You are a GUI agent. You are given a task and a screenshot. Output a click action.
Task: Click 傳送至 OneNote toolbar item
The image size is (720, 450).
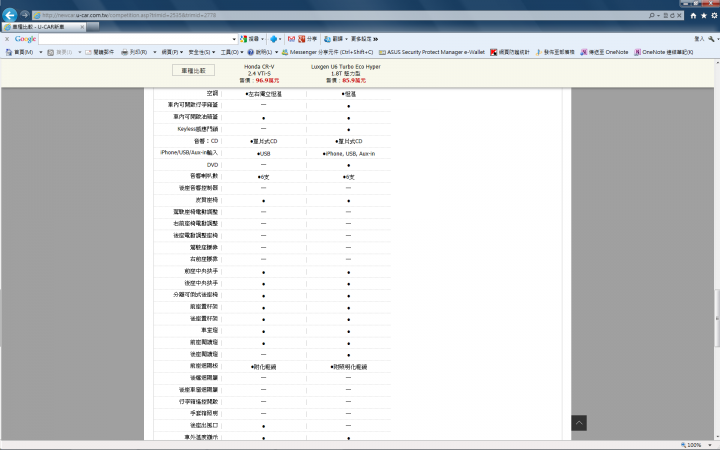point(604,52)
